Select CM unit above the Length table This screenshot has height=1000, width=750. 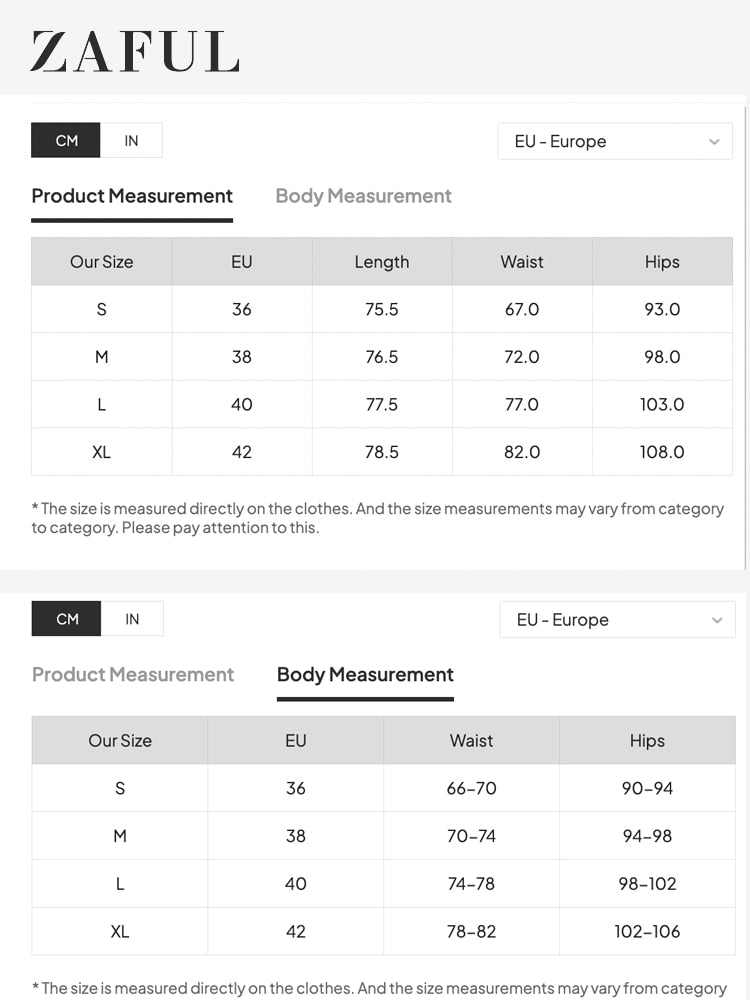pyautogui.click(x=66, y=141)
